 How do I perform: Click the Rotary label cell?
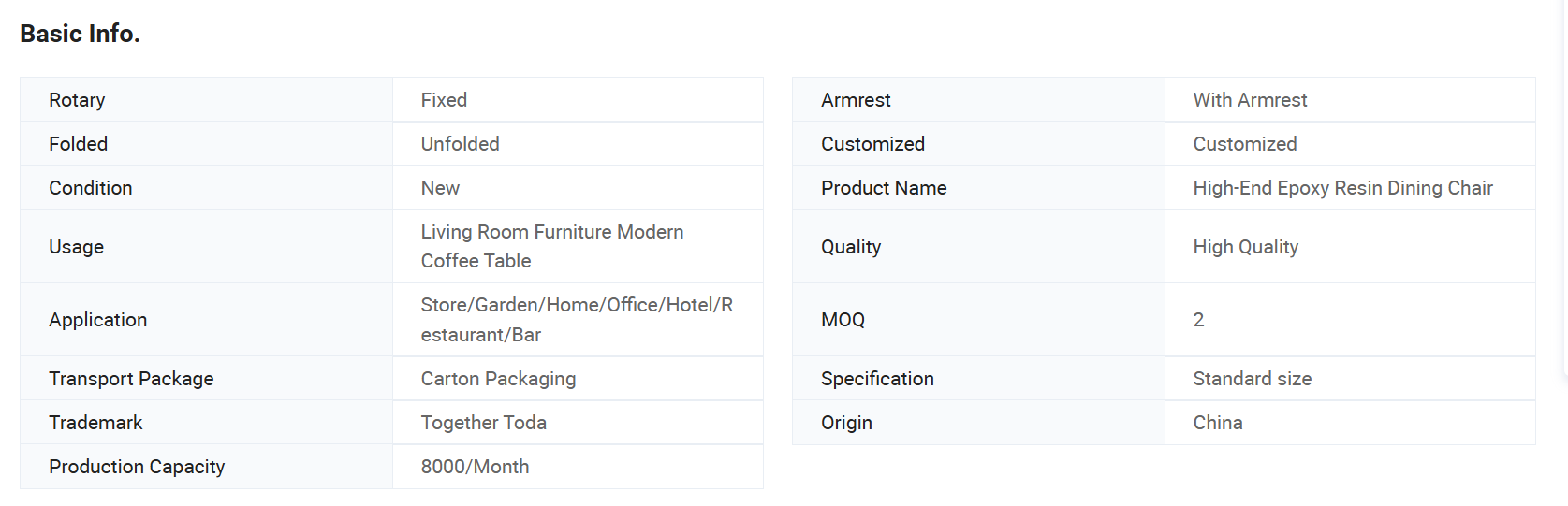[77, 100]
